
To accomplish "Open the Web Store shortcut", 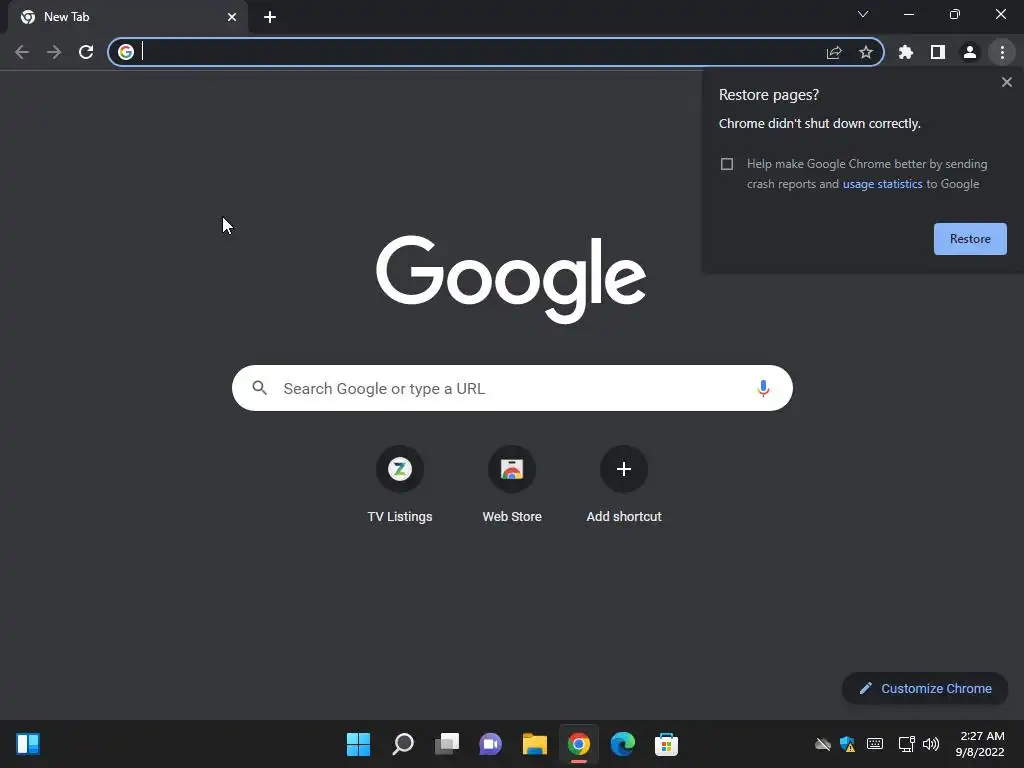I will (512, 485).
